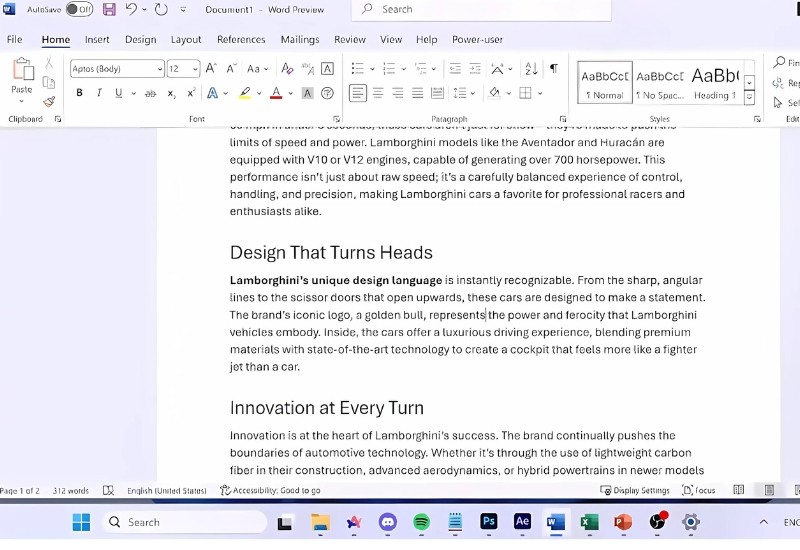Toggle Superscript formatting
Screen dimensions: 800x550
[x=191, y=93]
